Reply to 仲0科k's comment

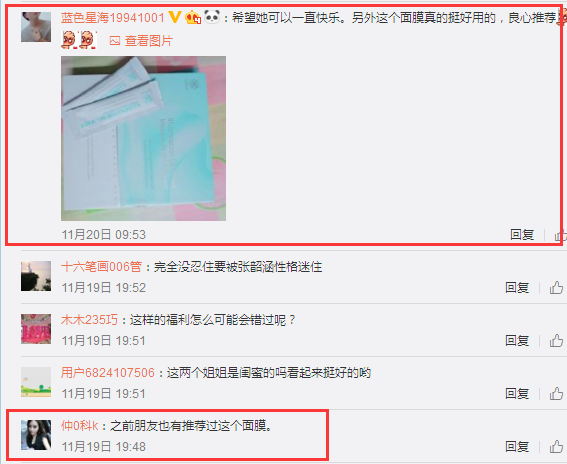point(517,447)
